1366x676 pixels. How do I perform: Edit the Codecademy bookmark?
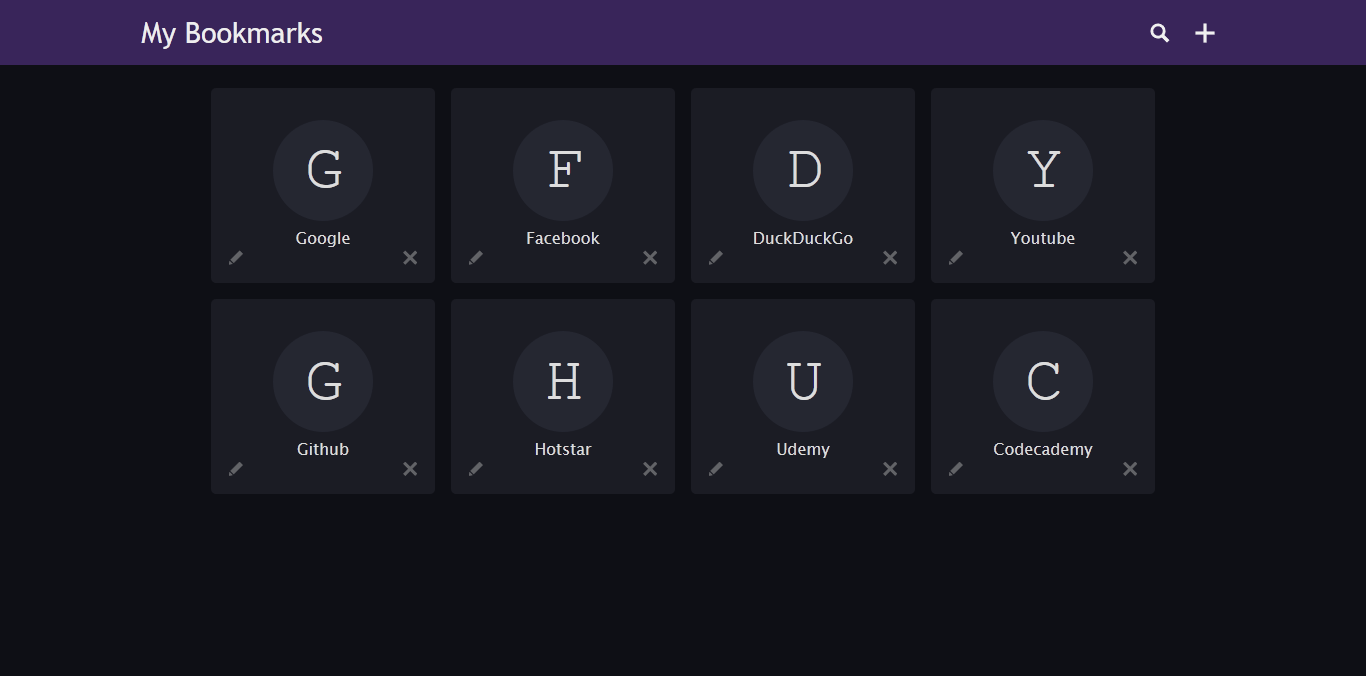click(956, 469)
